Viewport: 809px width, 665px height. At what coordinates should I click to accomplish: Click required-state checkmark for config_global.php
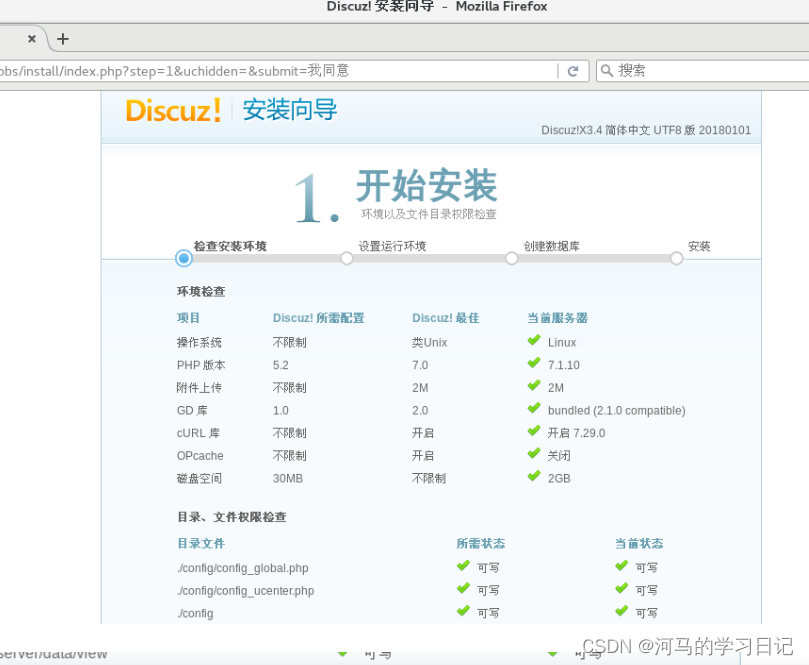[x=463, y=566]
